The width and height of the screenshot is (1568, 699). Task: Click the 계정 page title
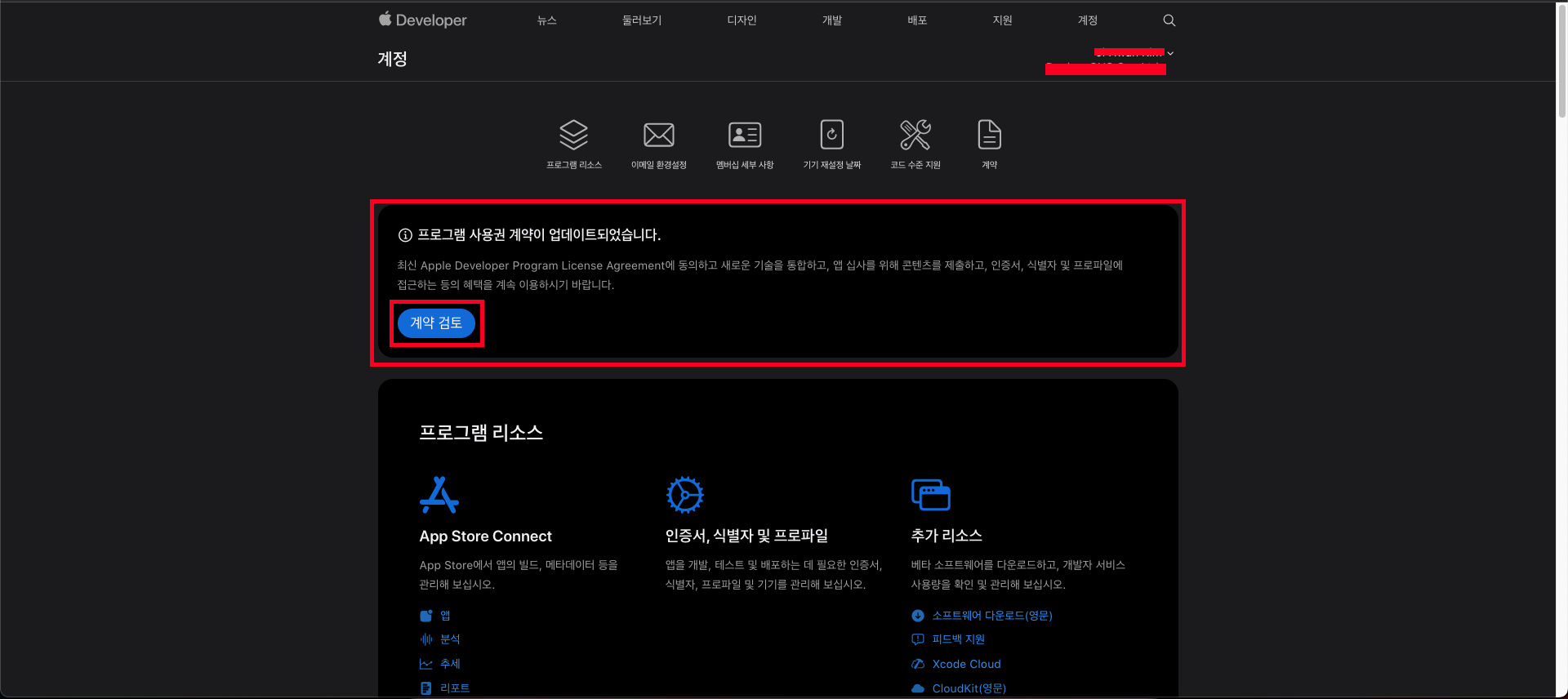point(392,59)
